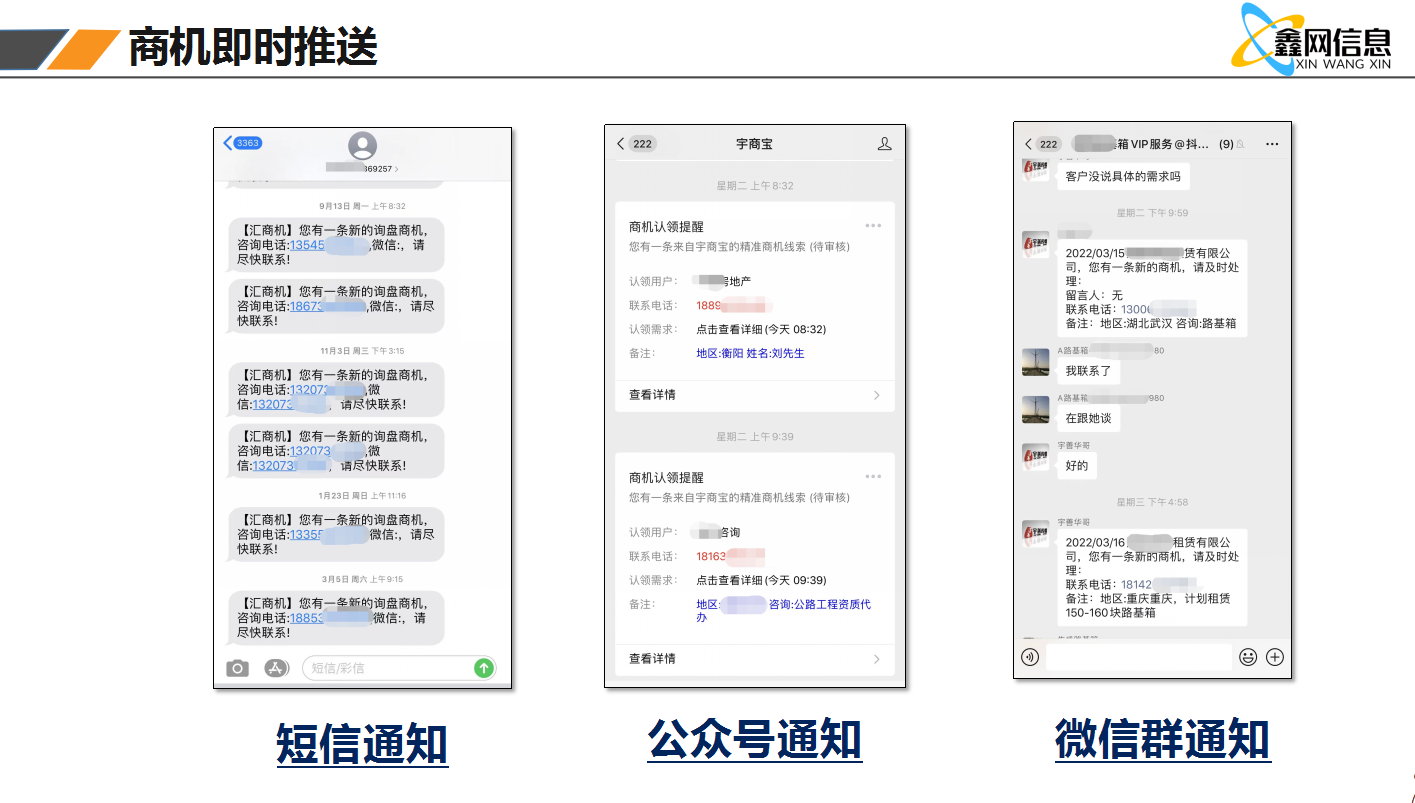This screenshot has height=803, width=1415.
Task: Select the 星期三 下午 4:58 timestamp
Action: click(x=1152, y=502)
